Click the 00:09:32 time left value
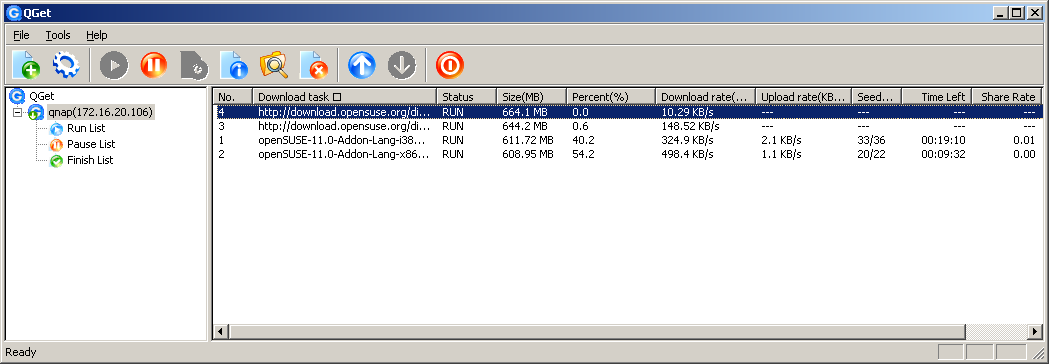This screenshot has height=364, width=1049. 943,155
